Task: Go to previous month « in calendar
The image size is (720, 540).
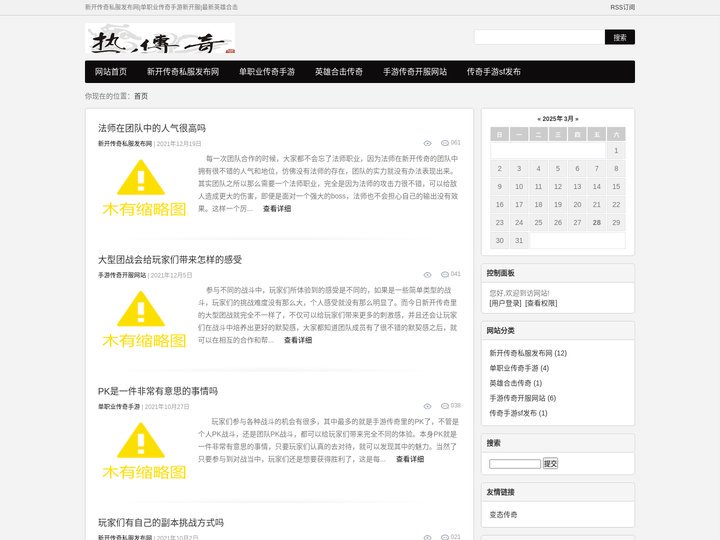Action: (x=539, y=119)
